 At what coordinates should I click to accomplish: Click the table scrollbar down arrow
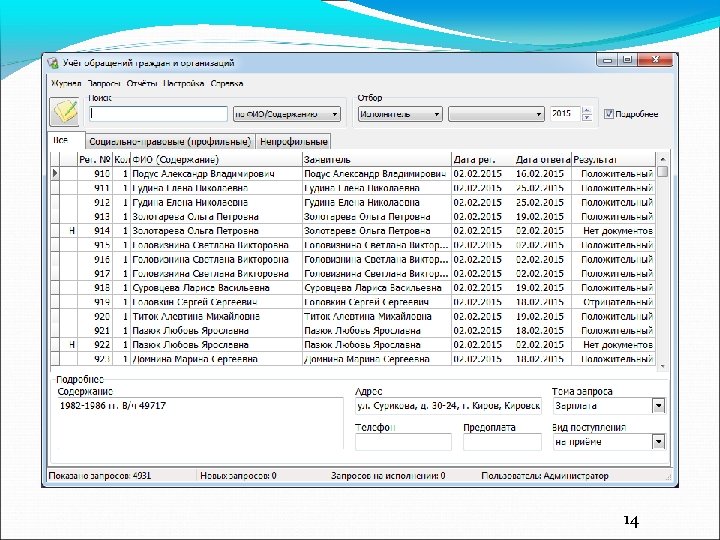click(x=663, y=366)
